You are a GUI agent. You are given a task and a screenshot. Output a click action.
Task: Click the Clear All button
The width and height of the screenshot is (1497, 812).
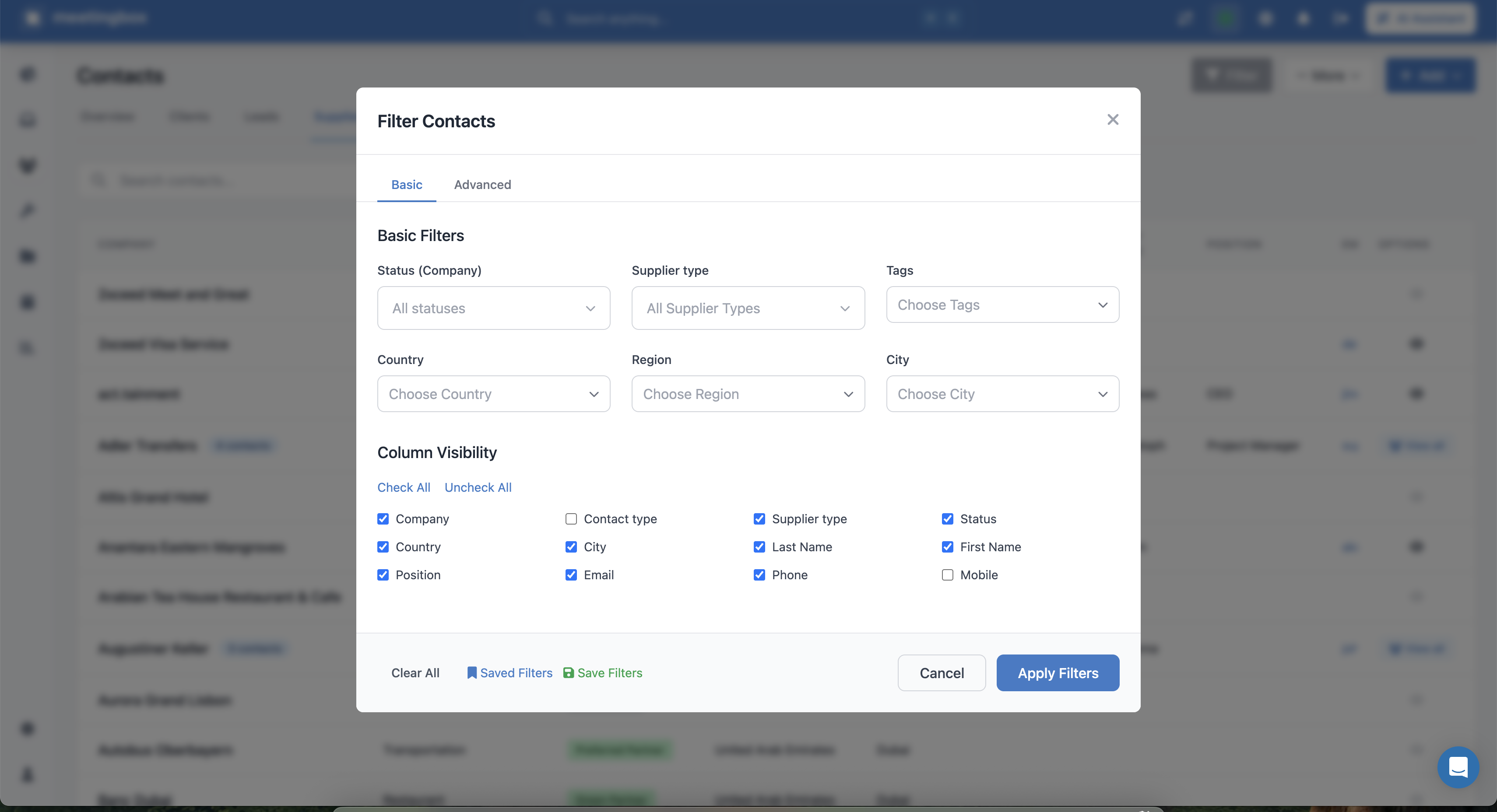tap(415, 672)
